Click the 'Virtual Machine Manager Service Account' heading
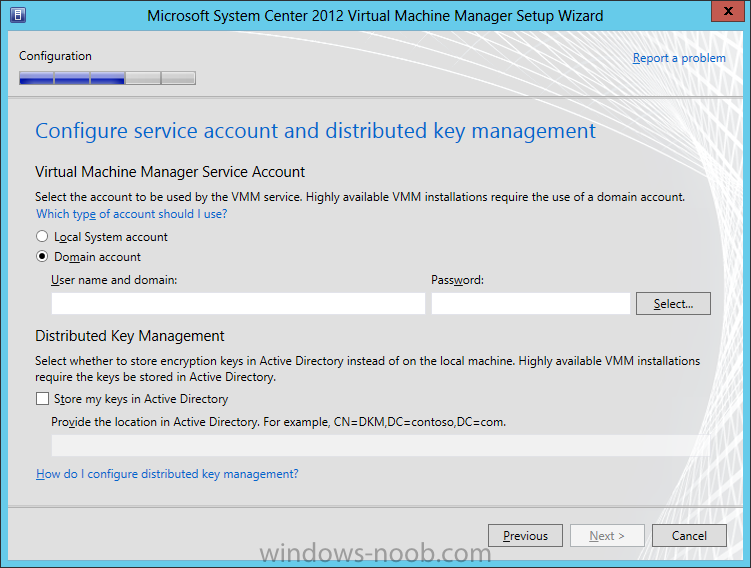Viewport: 751px width, 568px height. coord(170,172)
